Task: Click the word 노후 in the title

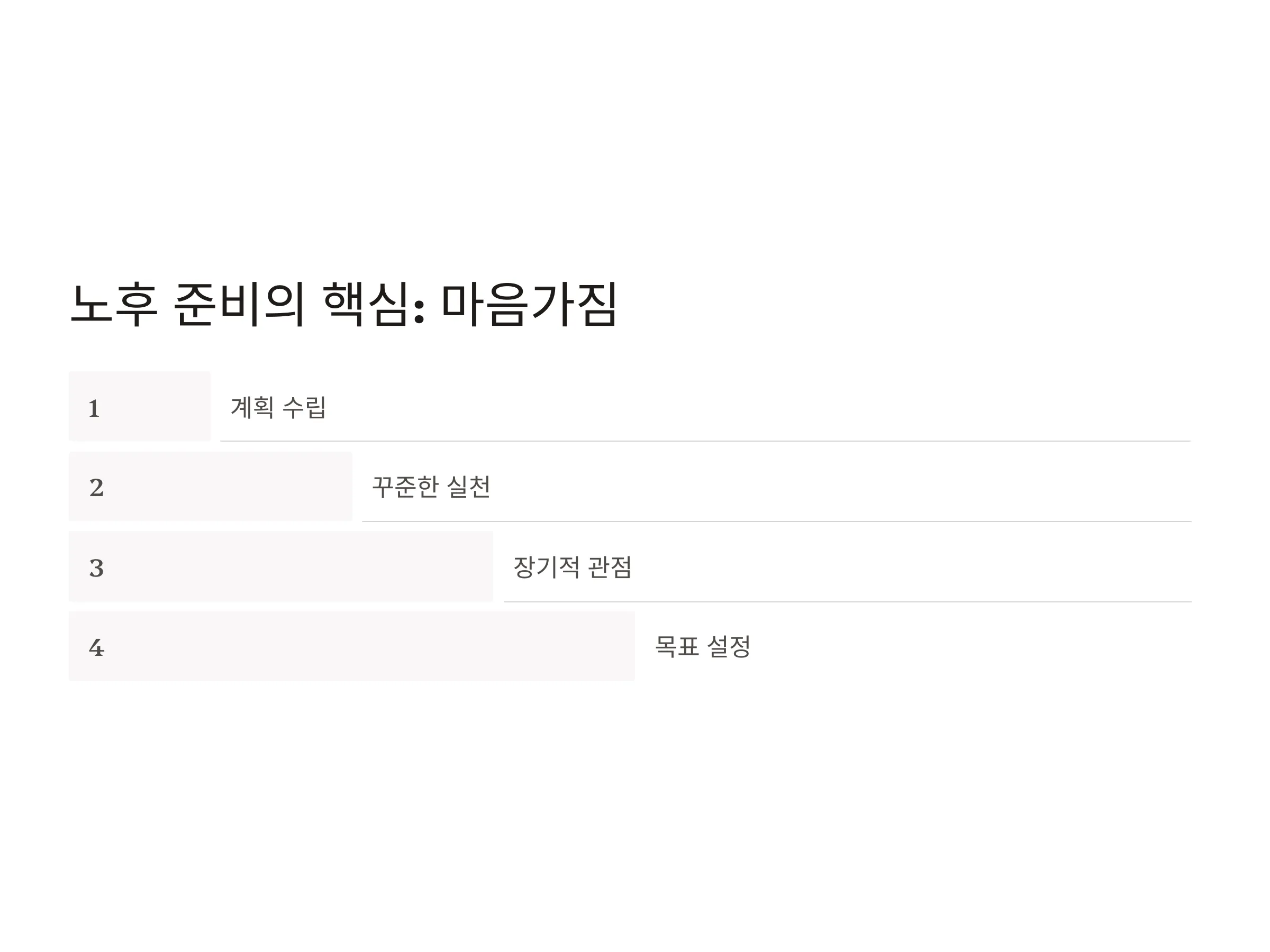Action: (x=114, y=304)
